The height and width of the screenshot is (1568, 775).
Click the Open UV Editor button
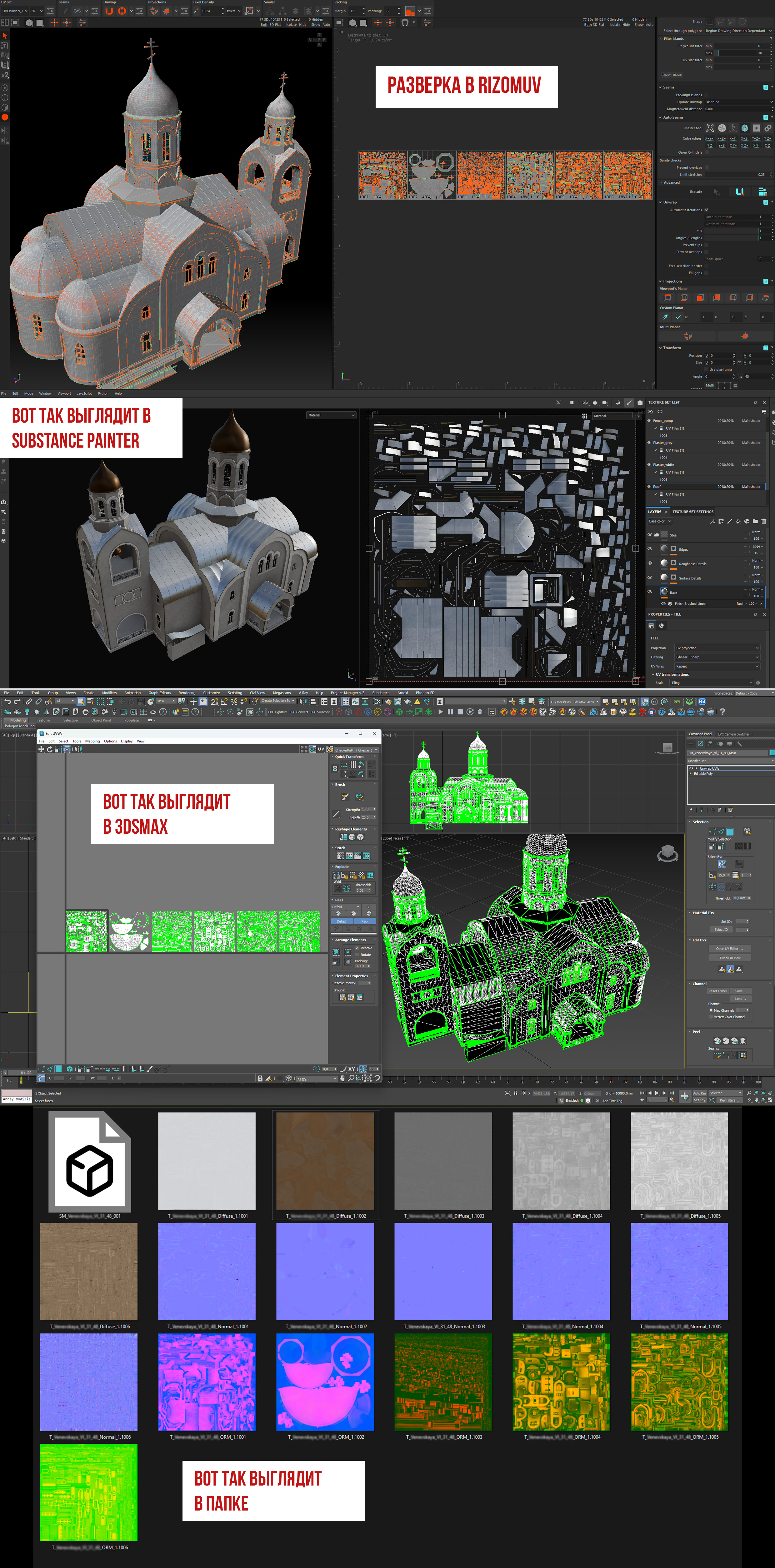coord(730,948)
